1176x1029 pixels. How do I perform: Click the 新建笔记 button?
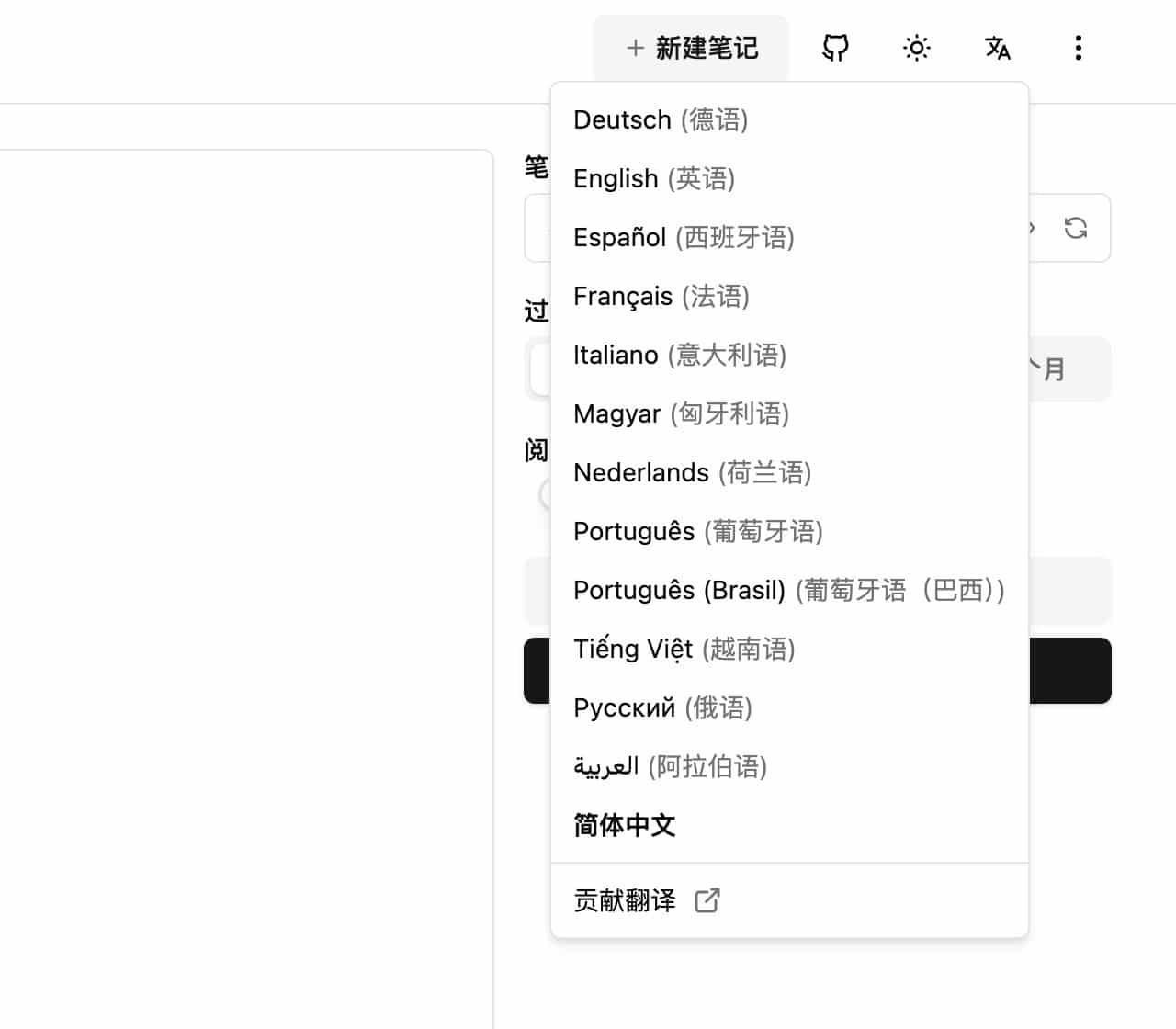[691, 48]
